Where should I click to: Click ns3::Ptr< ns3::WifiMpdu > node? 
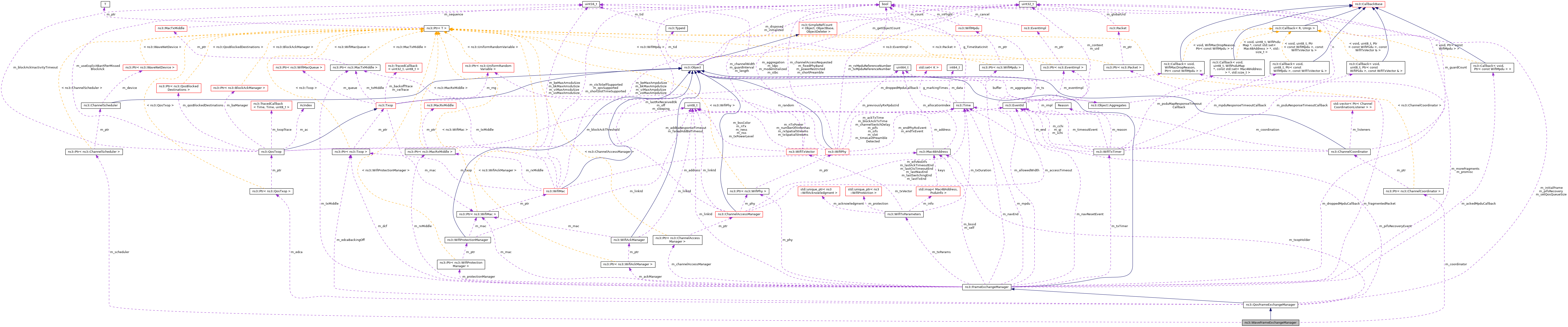coord(1001,68)
